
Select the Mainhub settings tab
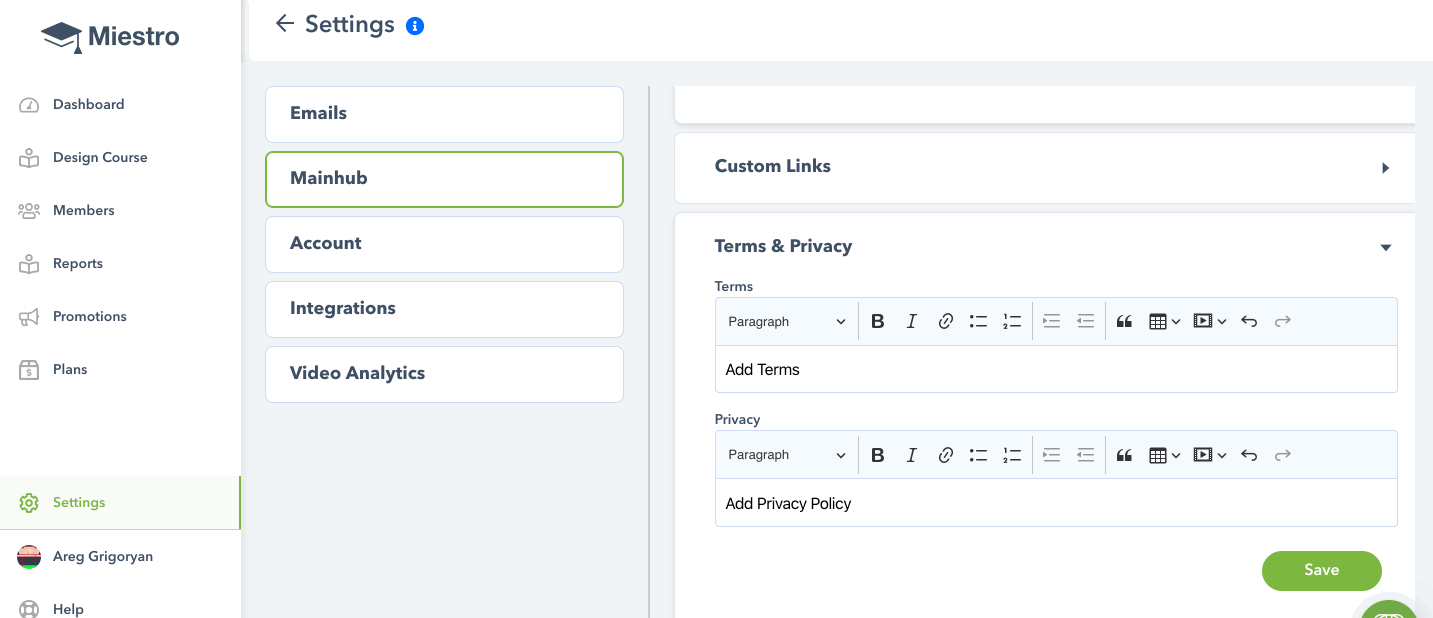click(x=444, y=179)
